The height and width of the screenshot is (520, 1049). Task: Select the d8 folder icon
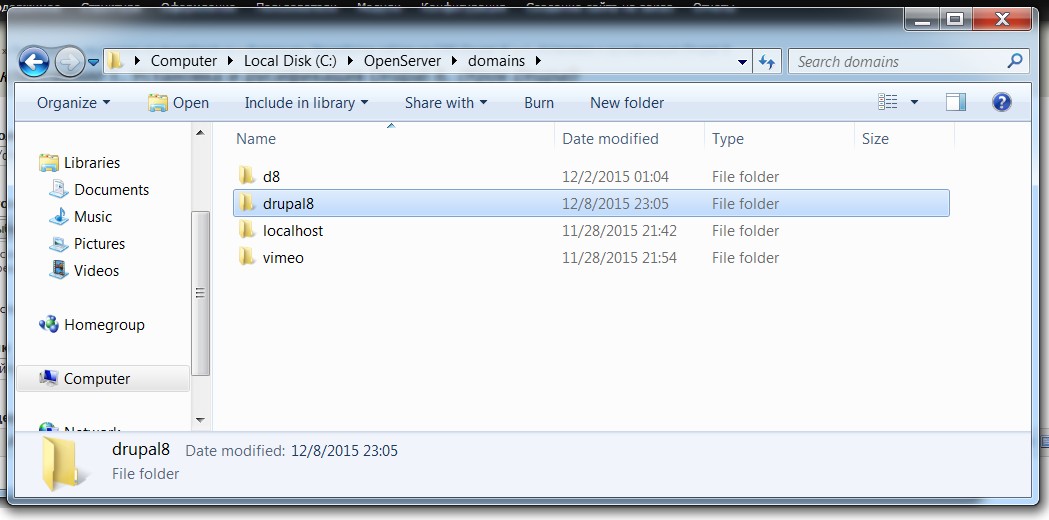click(x=247, y=176)
